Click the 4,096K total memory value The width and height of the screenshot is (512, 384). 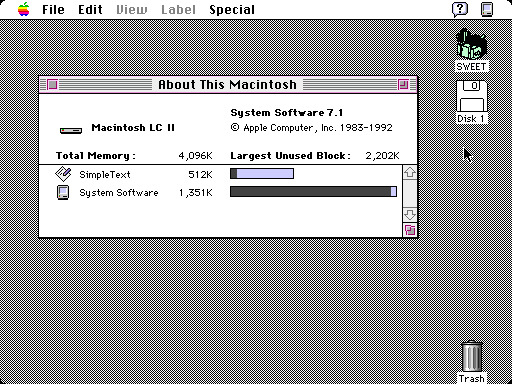coord(196,156)
